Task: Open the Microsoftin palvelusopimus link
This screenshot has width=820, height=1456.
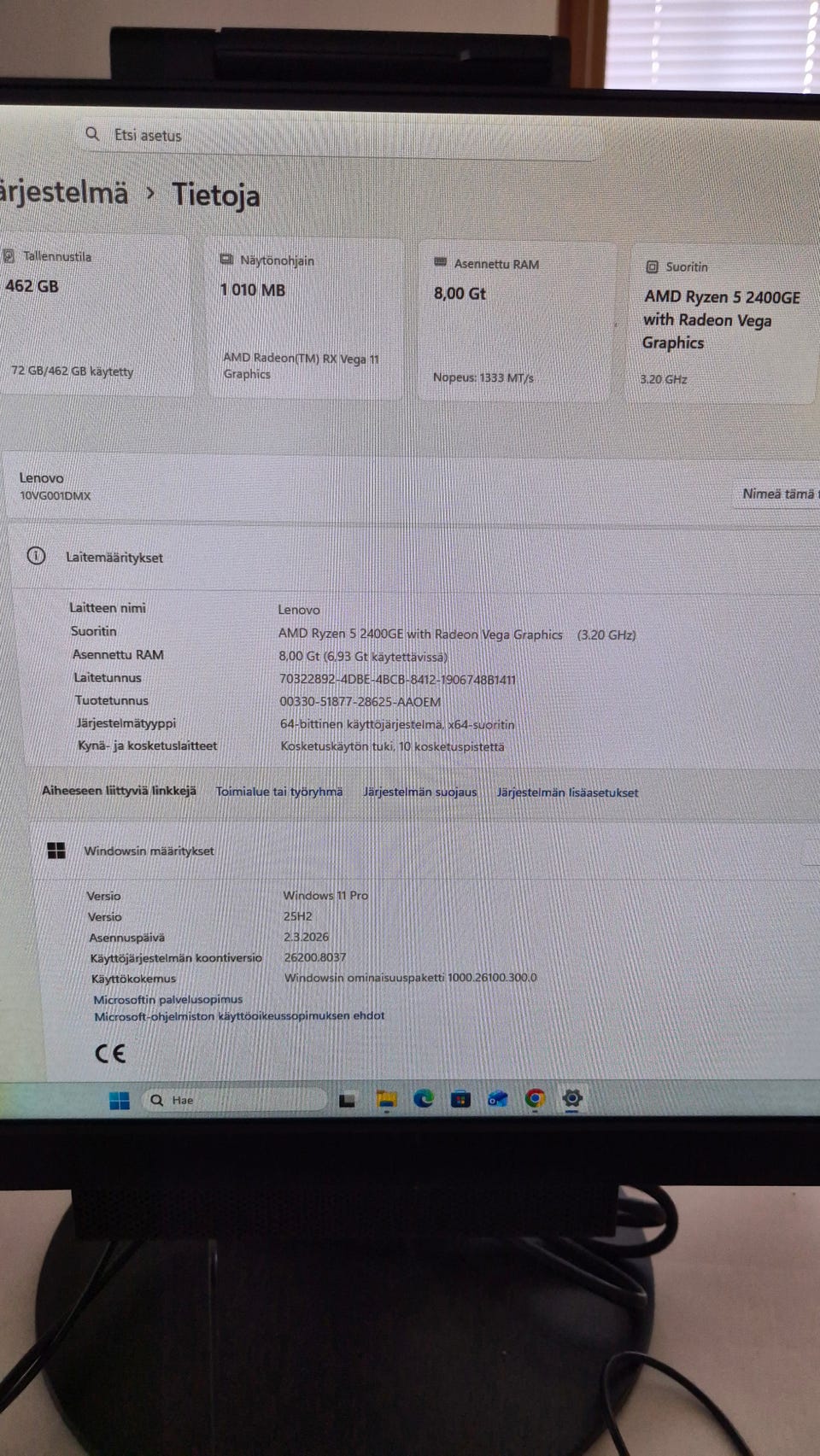Action: tap(167, 999)
